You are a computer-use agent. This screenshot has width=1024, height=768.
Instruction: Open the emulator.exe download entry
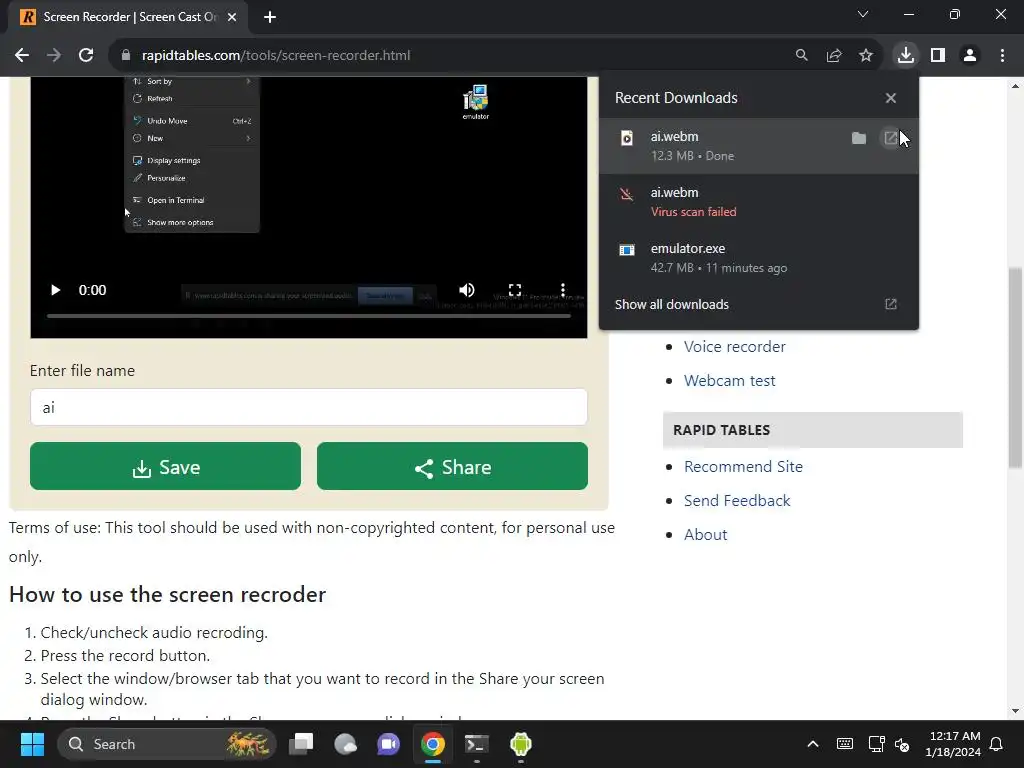click(758, 258)
